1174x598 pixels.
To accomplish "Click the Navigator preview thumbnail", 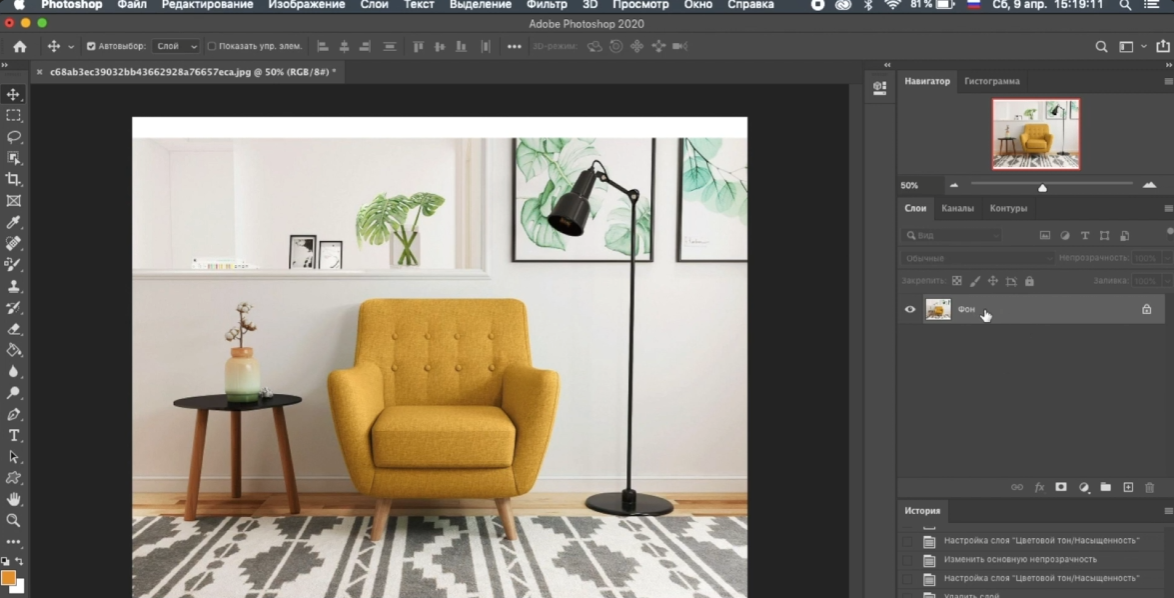I will coord(1036,135).
